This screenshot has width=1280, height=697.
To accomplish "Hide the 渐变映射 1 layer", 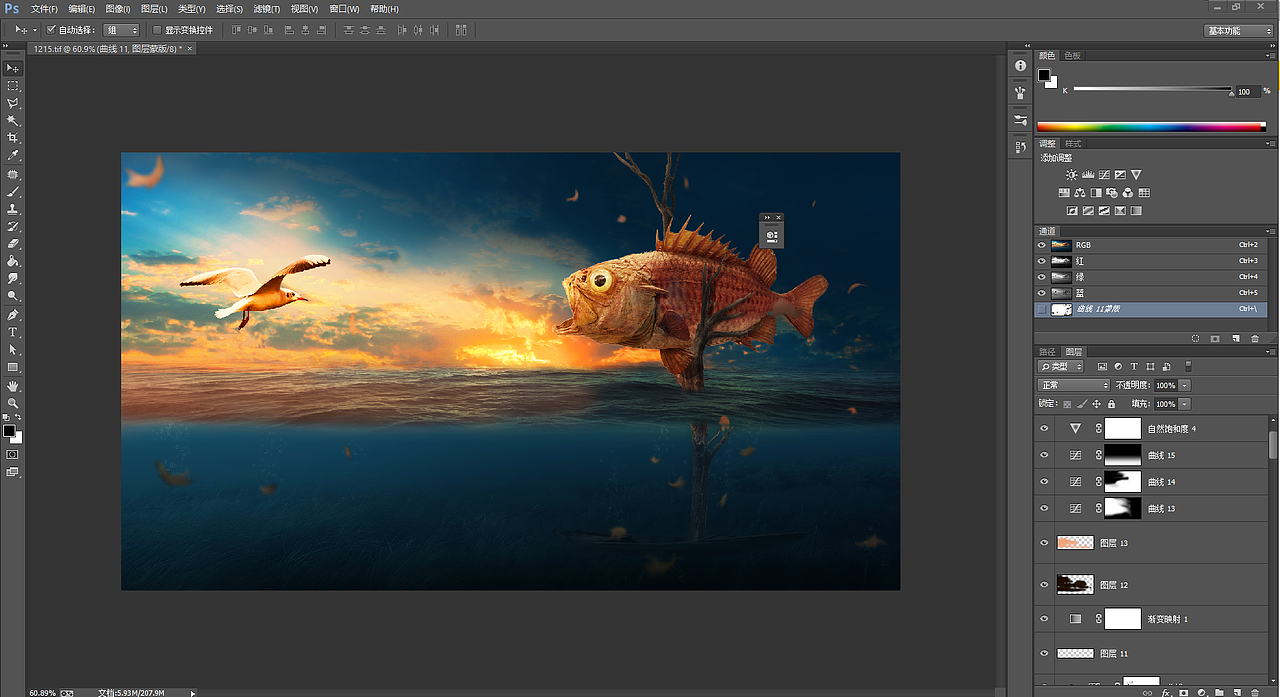I will pos(1045,619).
